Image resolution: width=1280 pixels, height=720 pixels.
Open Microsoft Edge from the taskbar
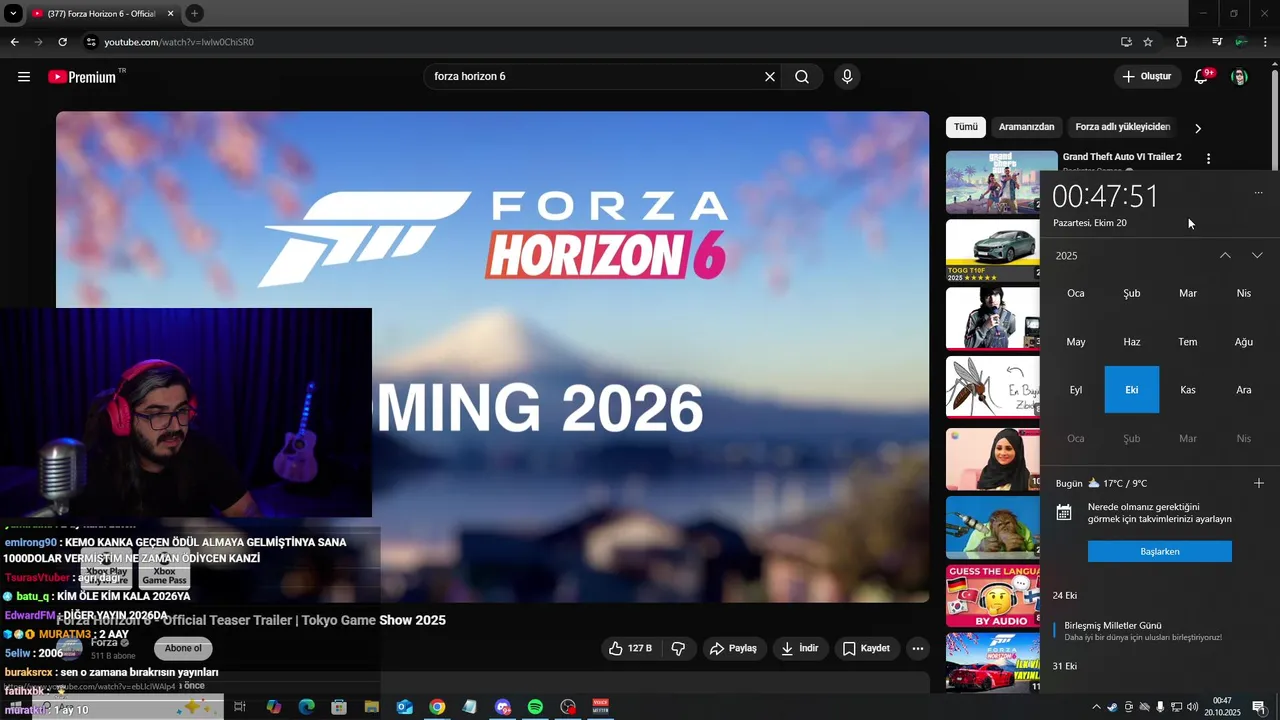coord(307,707)
